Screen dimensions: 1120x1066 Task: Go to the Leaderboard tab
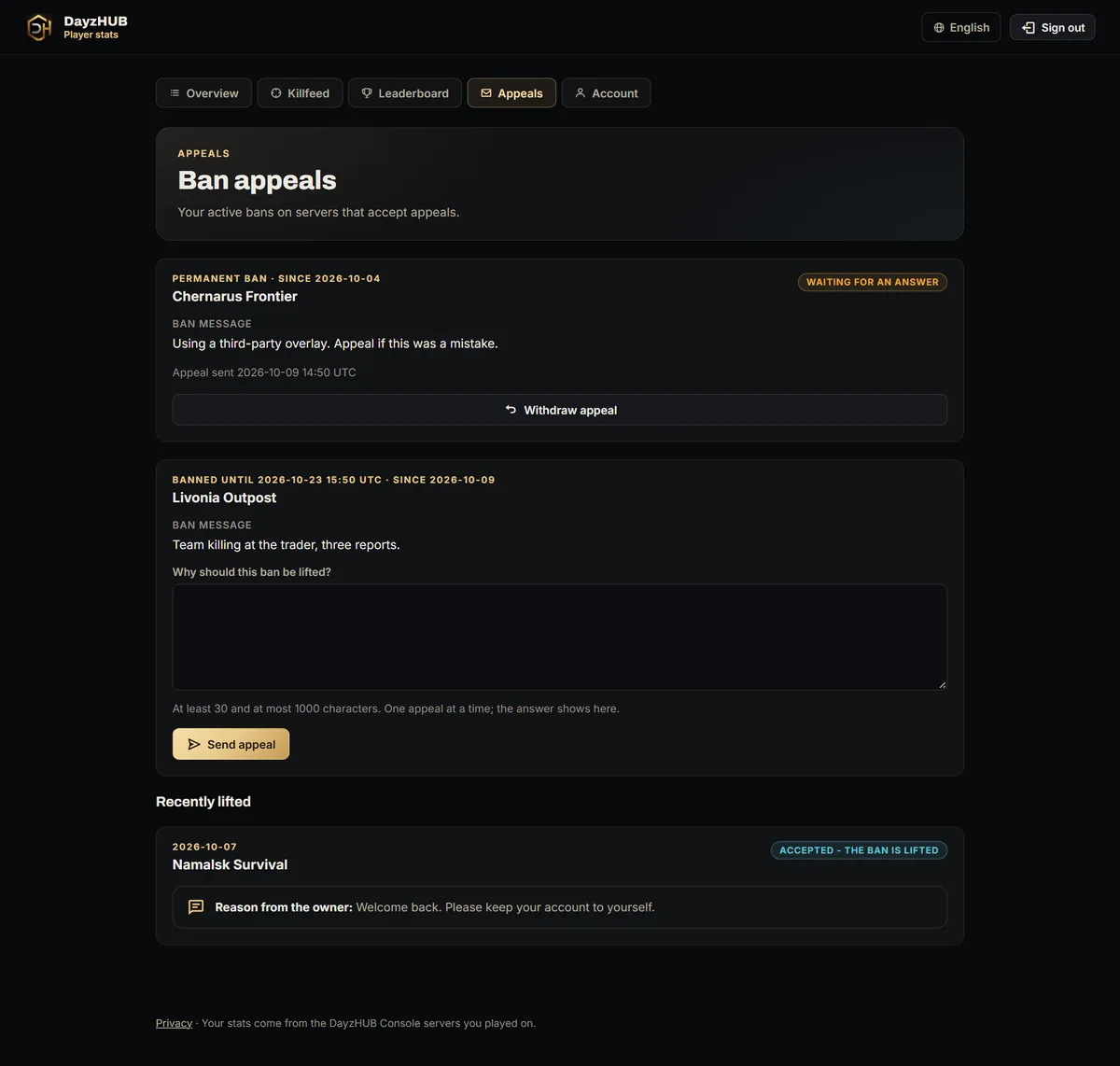click(x=405, y=92)
